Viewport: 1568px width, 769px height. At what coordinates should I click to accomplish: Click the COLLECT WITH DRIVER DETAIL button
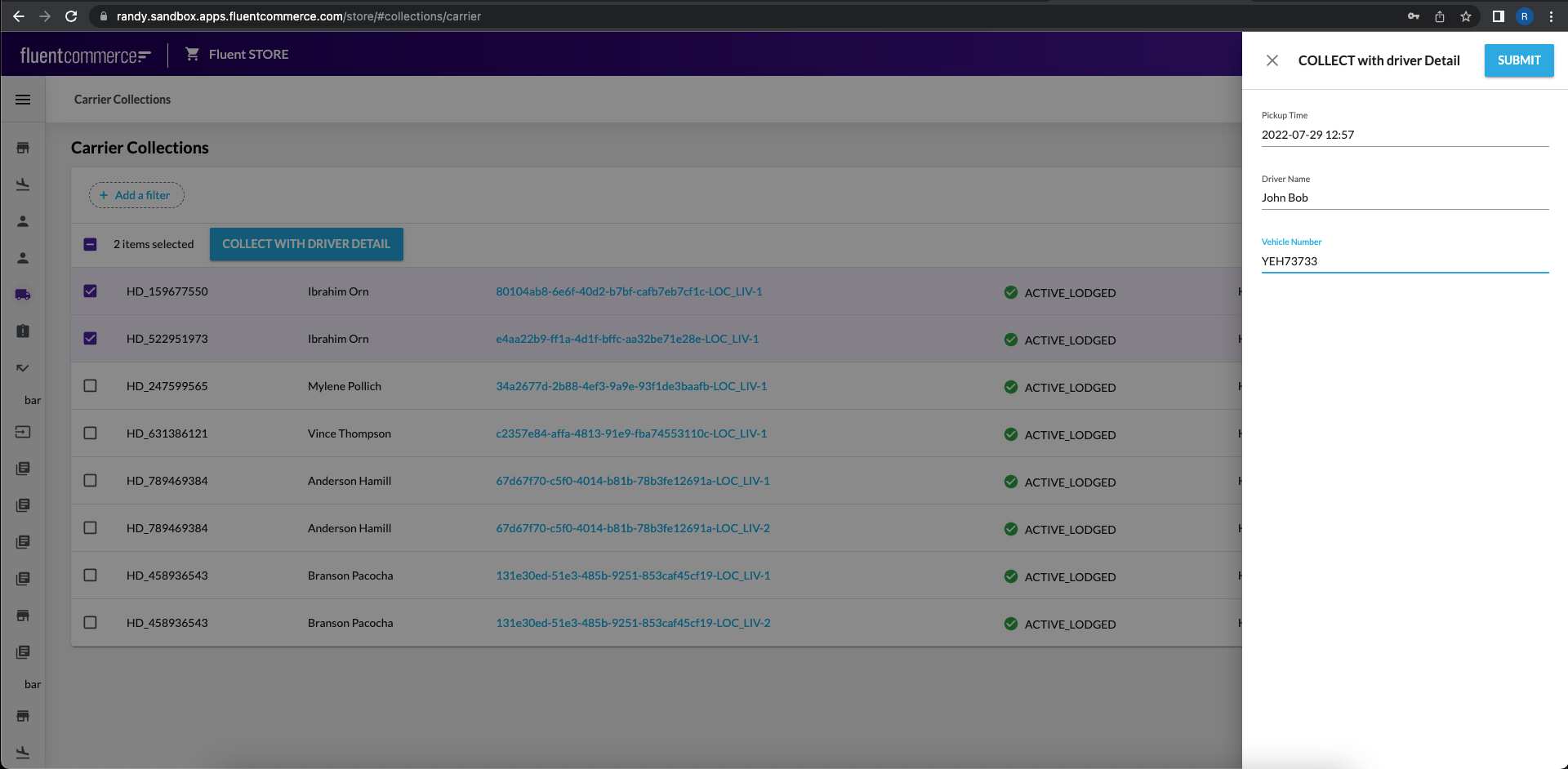[x=306, y=244]
